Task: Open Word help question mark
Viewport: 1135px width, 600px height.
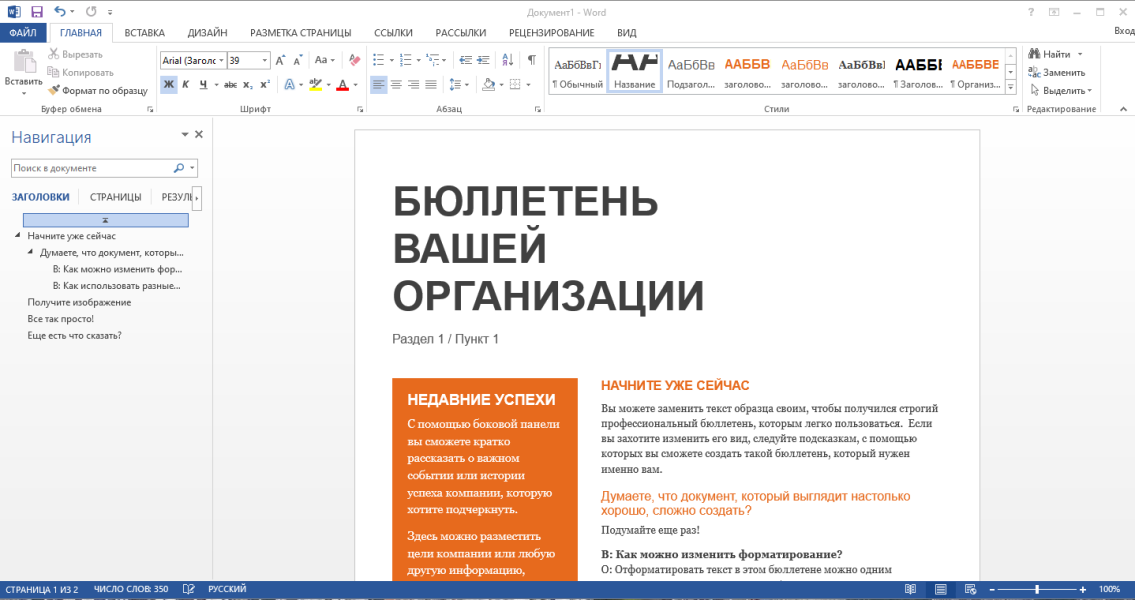Action: (1031, 12)
